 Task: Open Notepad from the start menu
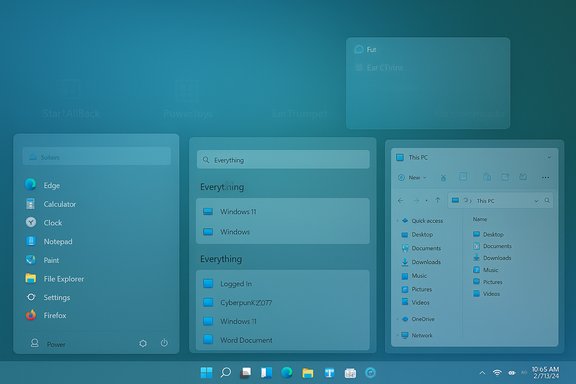tap(49, 241)
